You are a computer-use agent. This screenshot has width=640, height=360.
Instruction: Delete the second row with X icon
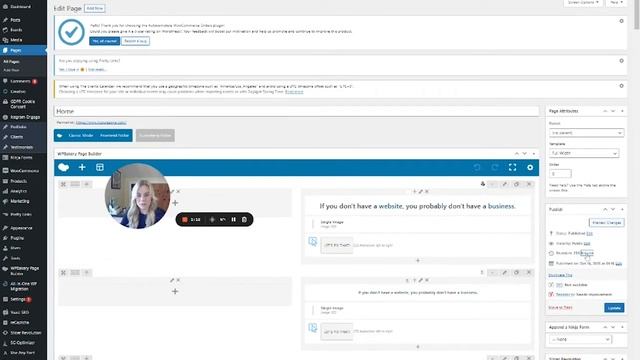point(529,272)
